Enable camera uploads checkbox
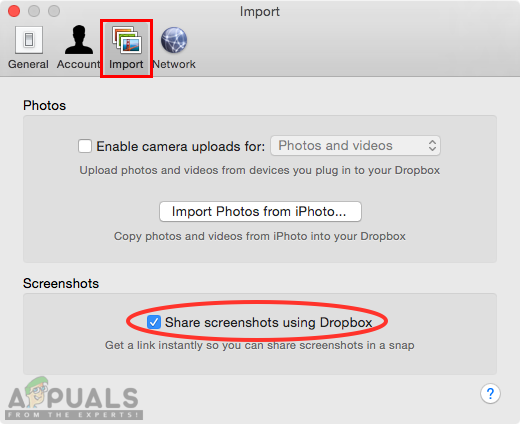Viewport: 520px width, 424px height. pyautogui.click(x=85, y=146)
